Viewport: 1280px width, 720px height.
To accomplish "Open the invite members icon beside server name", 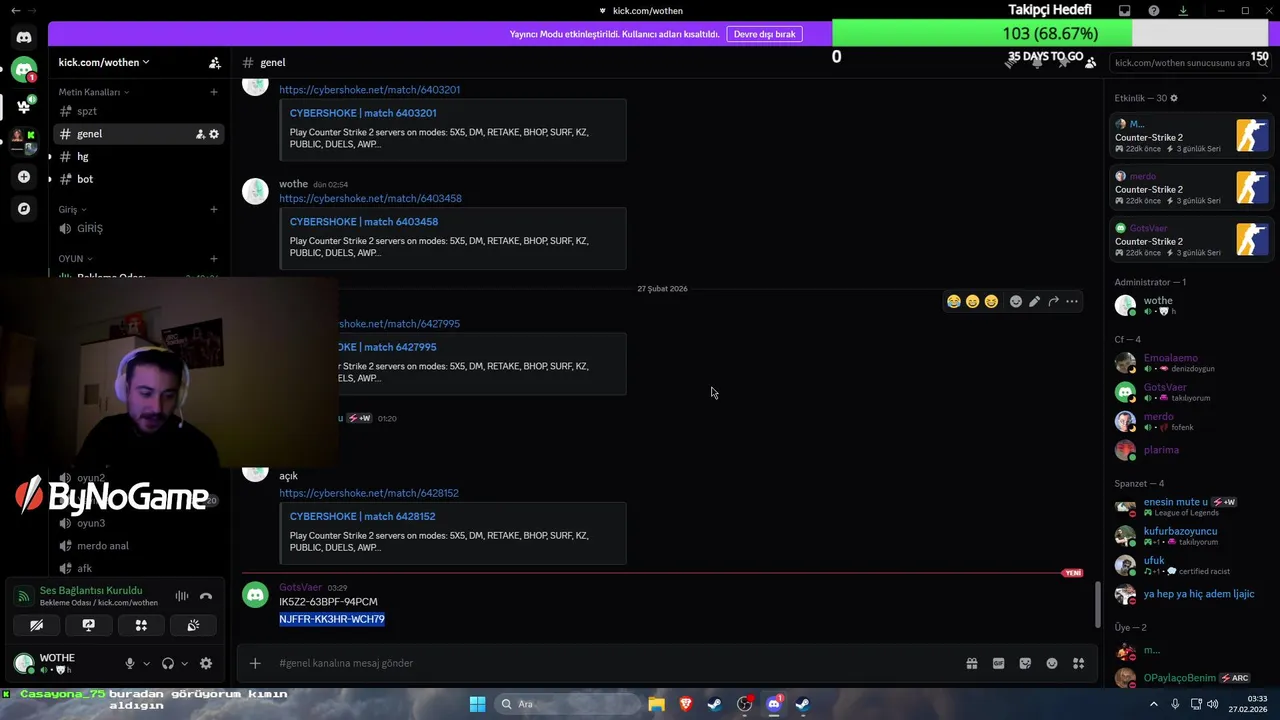I will 214,62.
